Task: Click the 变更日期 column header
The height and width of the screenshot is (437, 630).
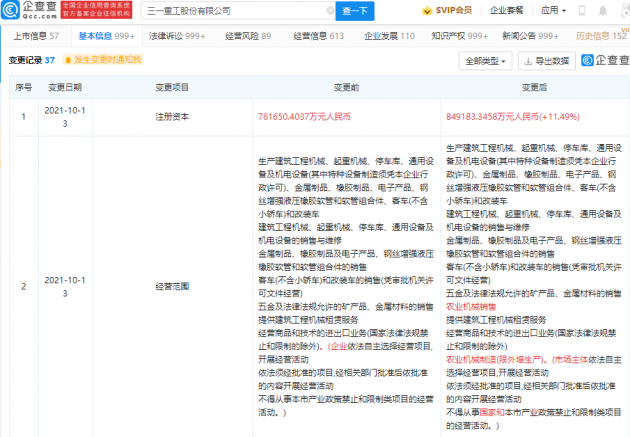Action: tap(65, 87)
